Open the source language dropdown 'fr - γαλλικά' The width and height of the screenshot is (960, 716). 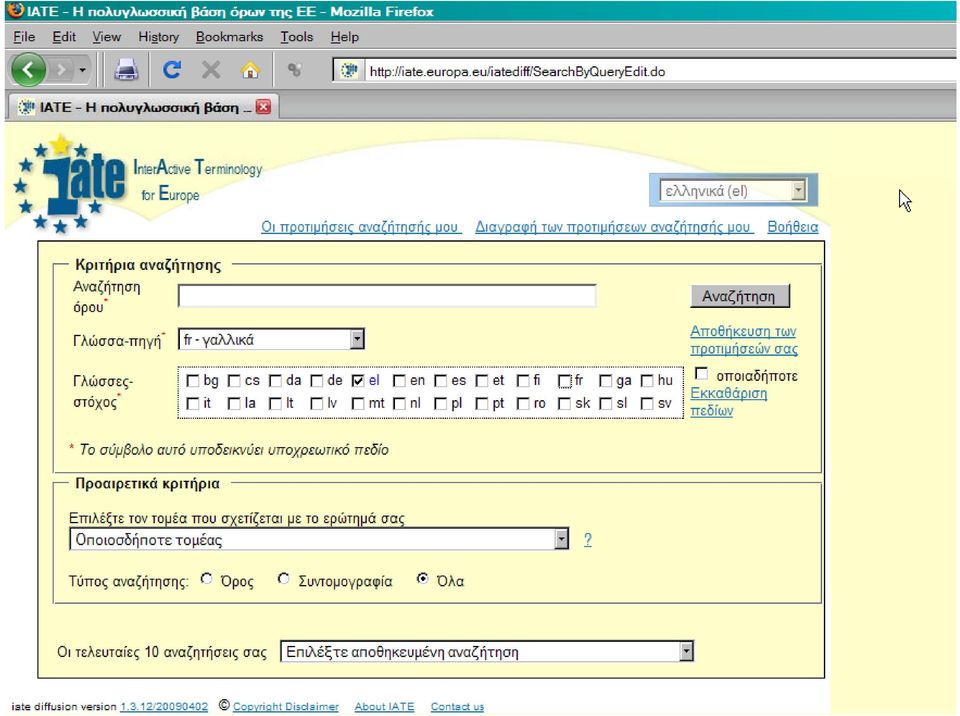coord(271,339)
